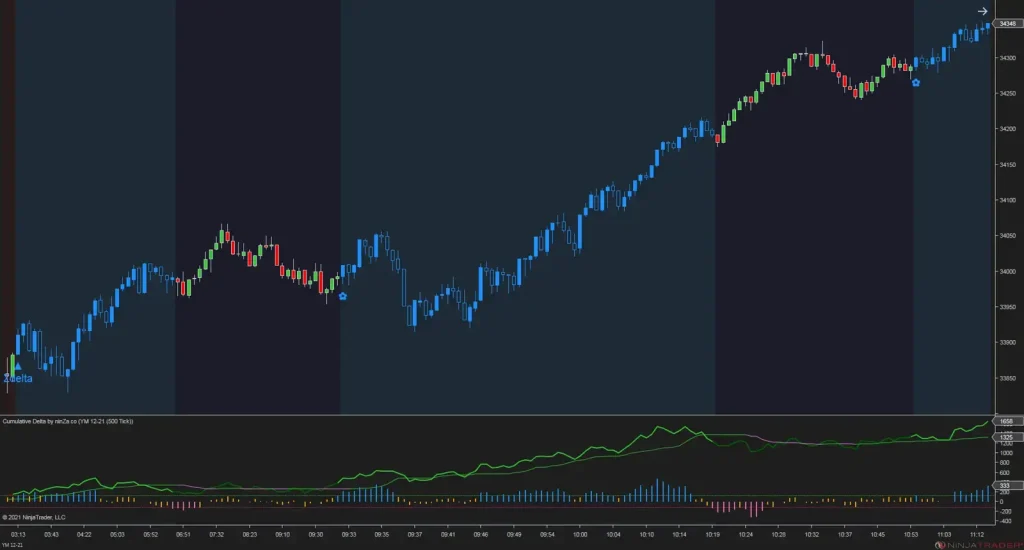Click the Zdelta text label on chart

click(18, 379)
